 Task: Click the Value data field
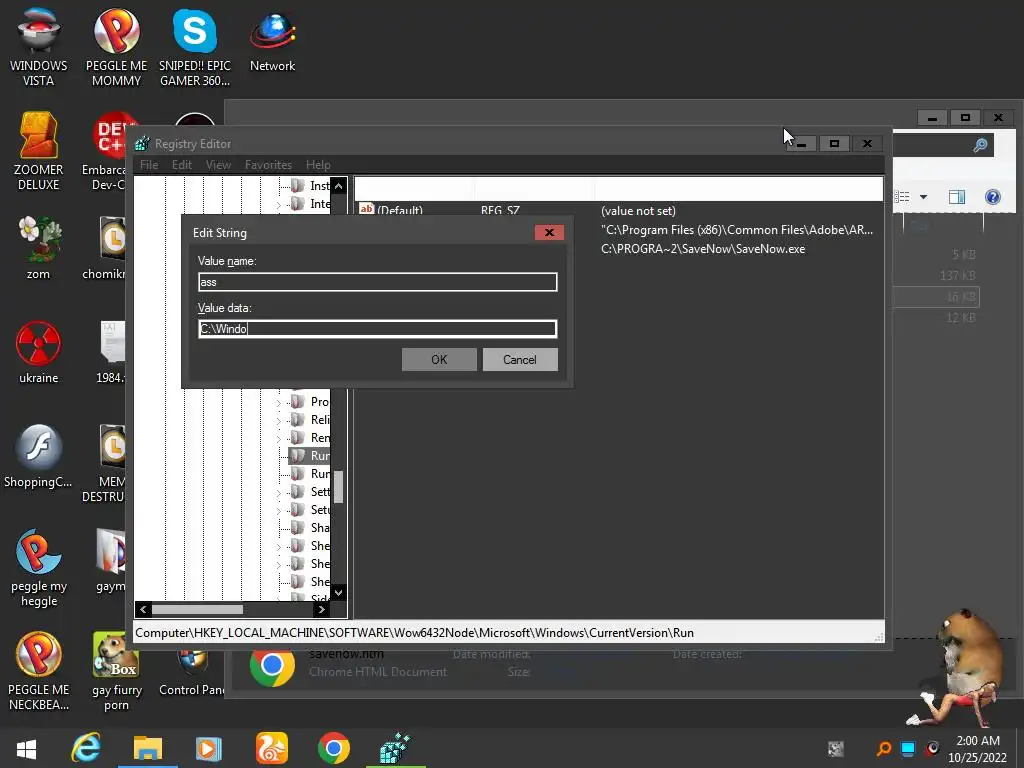click(377, 328)
